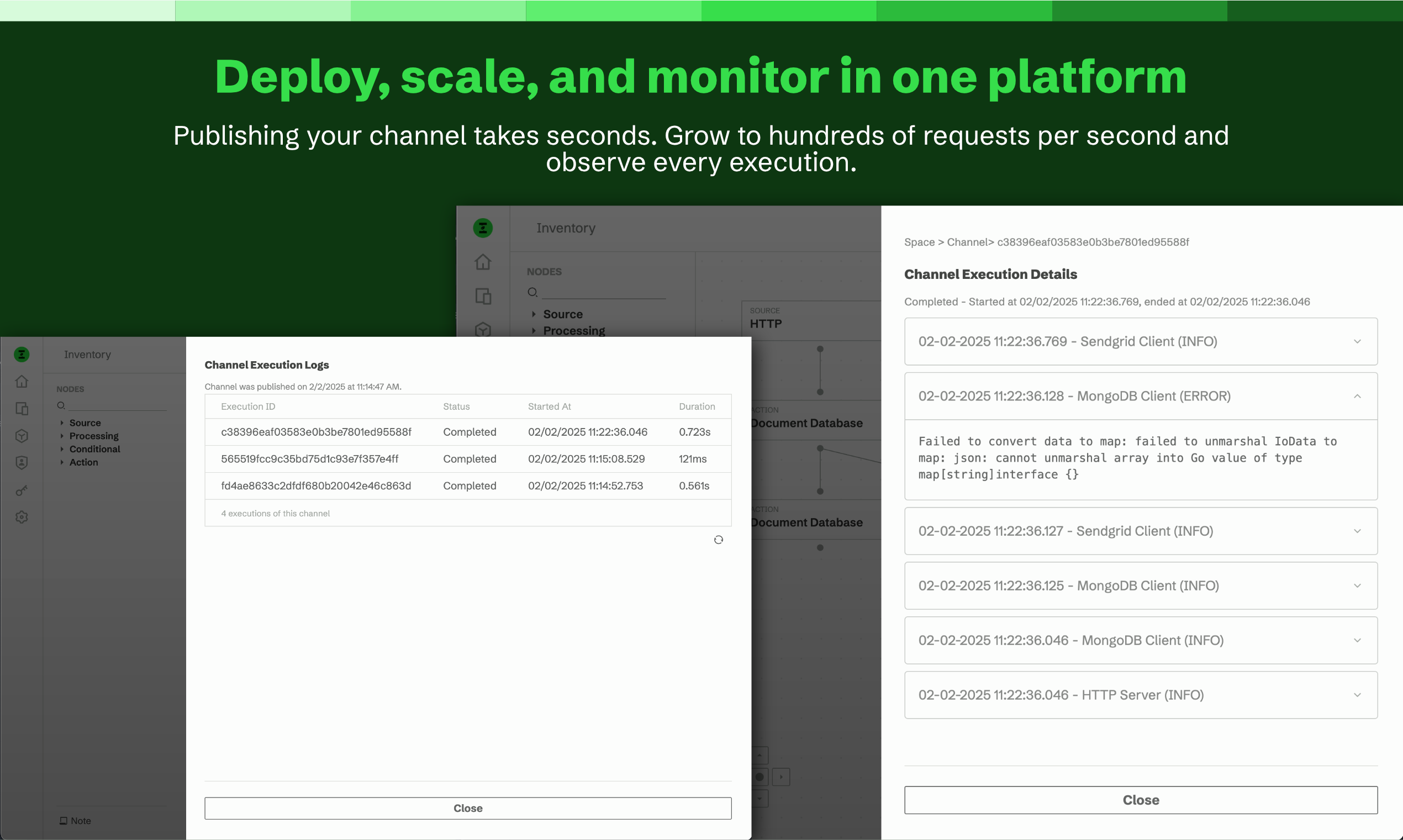
Task: Expand the Processing node group in the front sidebar
Action: tap(62, 436)
